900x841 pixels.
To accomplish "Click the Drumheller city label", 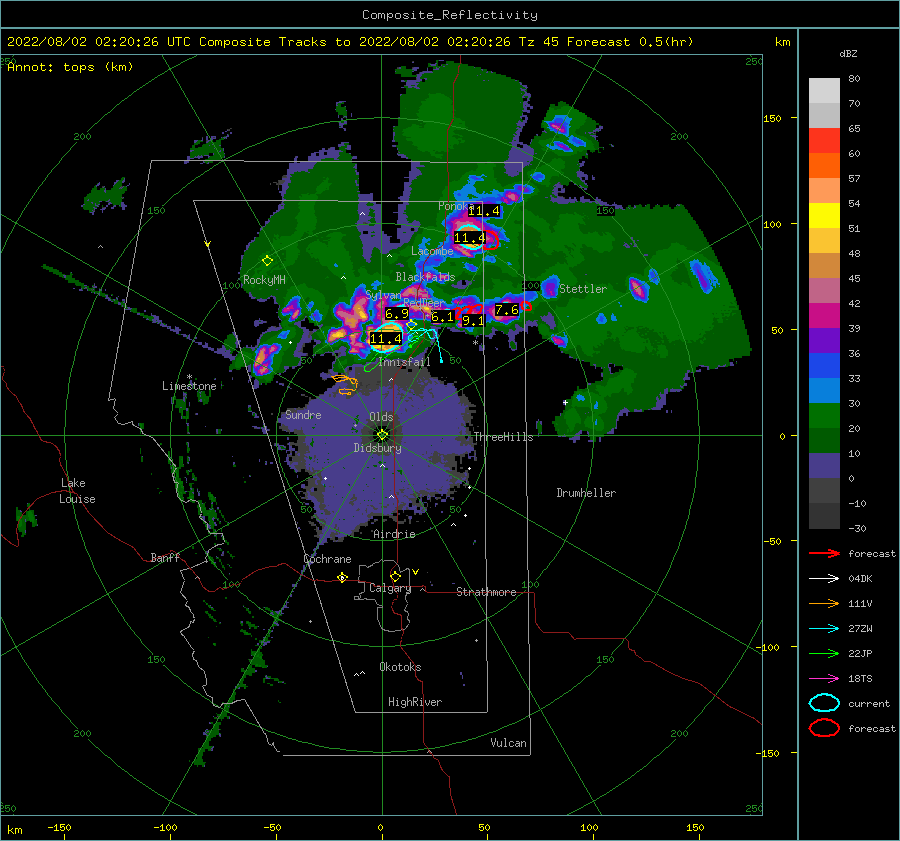I will point(586,493).
